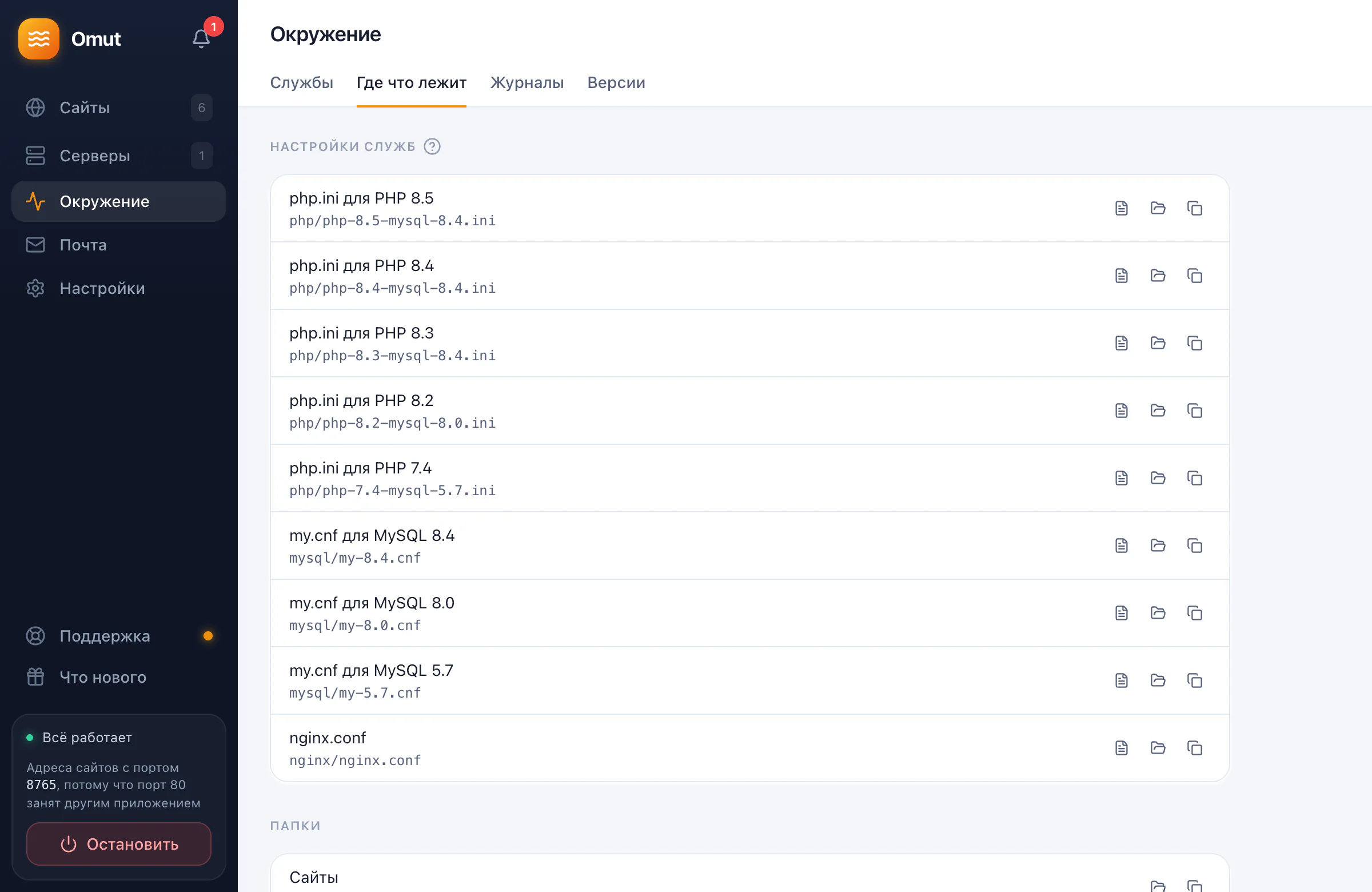Show PHP 8.4 php.ini in folder
Viewport: 1372px width, 892px height.
click(1158, 276)
